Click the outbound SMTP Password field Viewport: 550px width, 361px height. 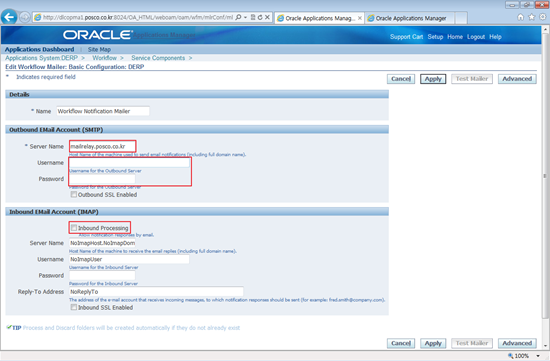102,179
